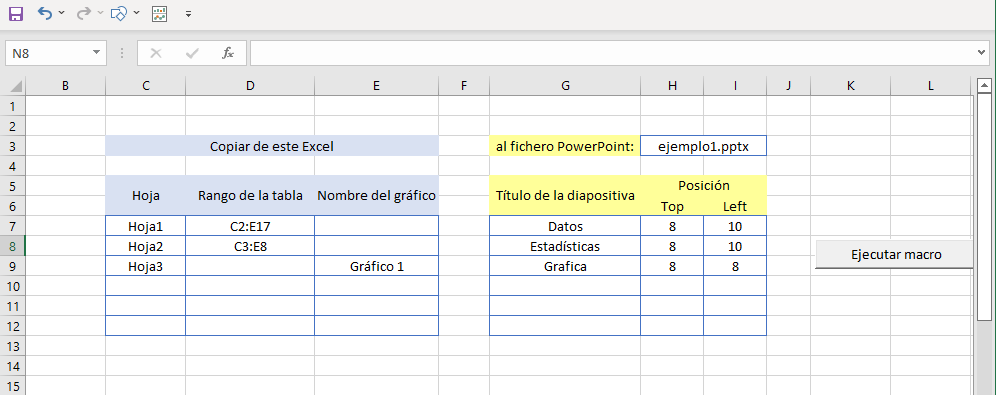The image size is (996, 395).
Task: Select column G header
Action: pyautogui.click(x=565, y=86)
